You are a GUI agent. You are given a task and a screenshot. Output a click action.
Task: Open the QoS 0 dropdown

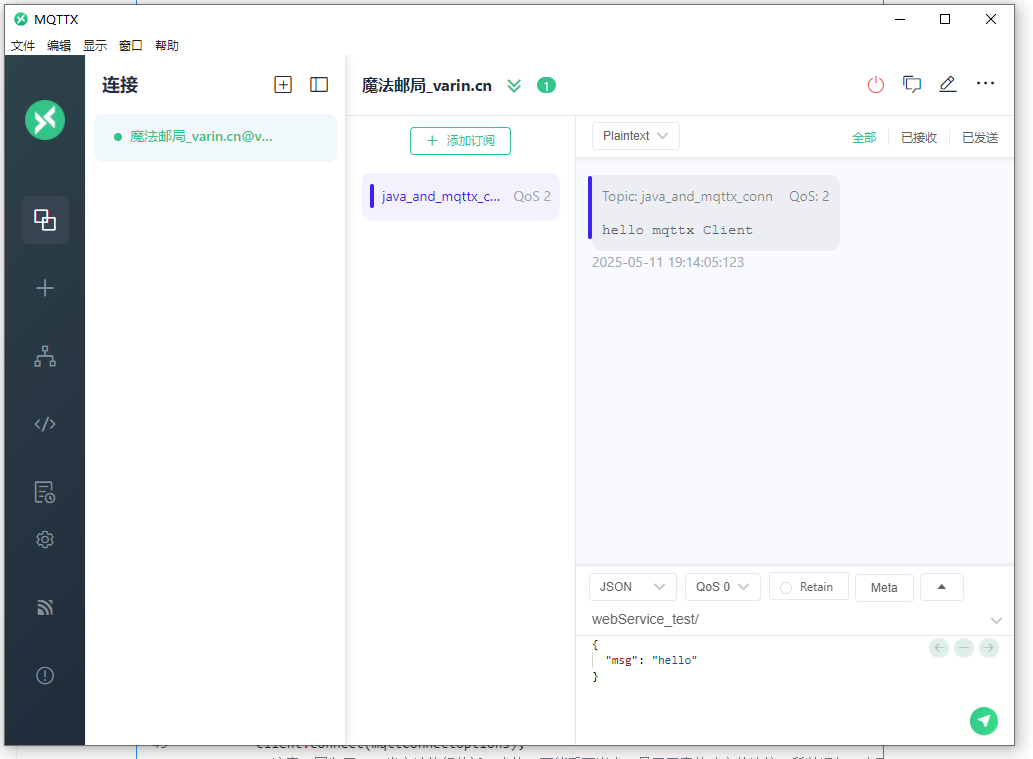click(723, 587)
